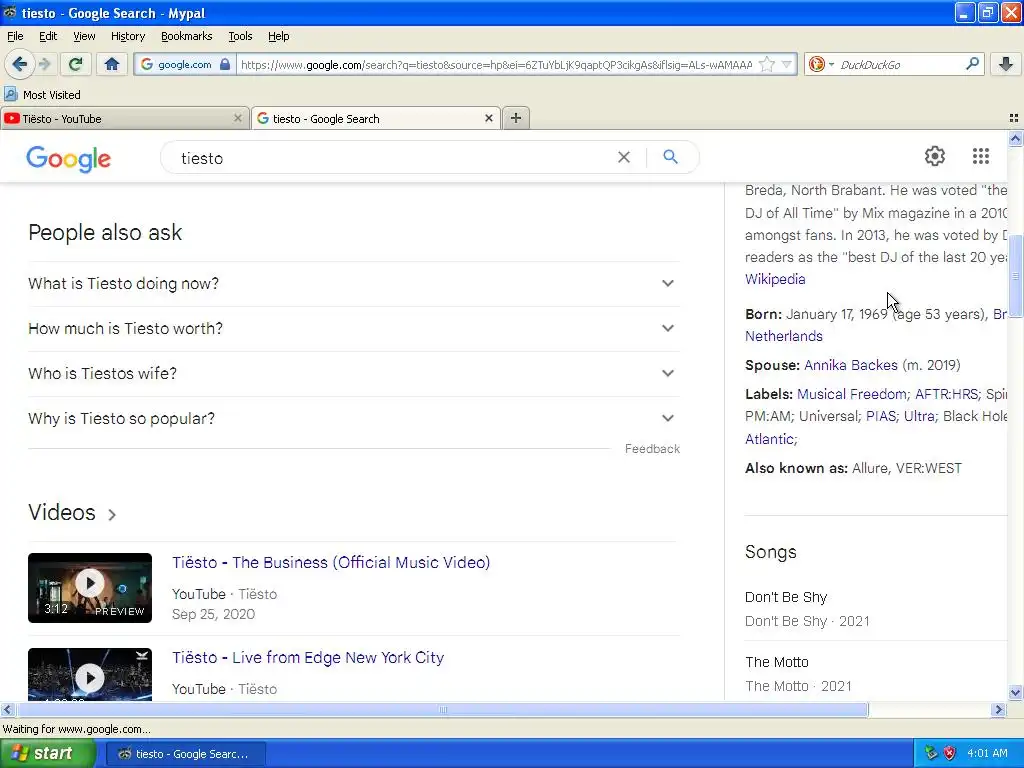This screenshot has height=768, width=1024.
Task: Open the DuckDuckGo search engine selector
Action: 821,64
